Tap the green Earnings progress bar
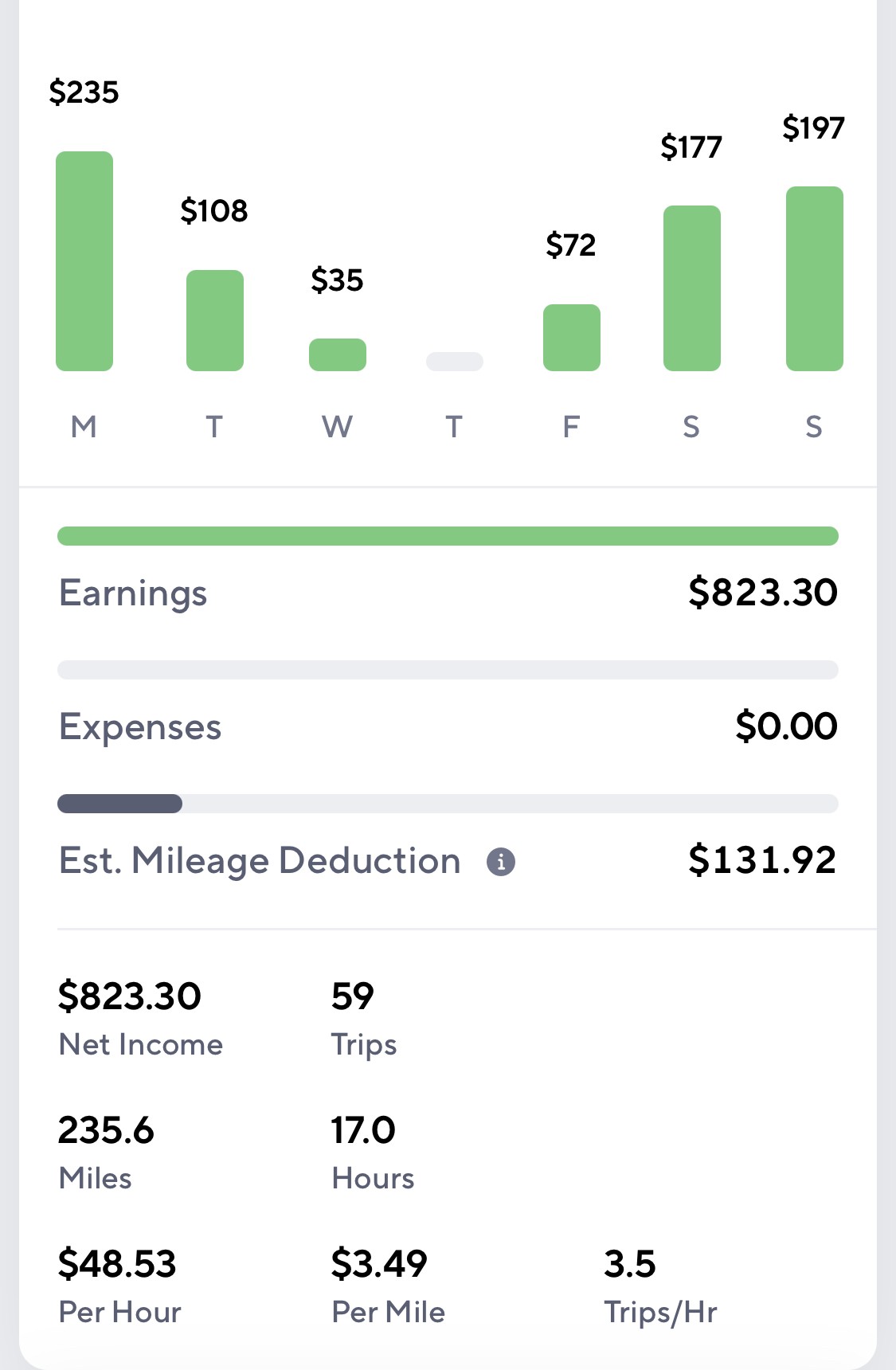The width and height of the screenshot is (896, 1370). click(x=448, y=536)
